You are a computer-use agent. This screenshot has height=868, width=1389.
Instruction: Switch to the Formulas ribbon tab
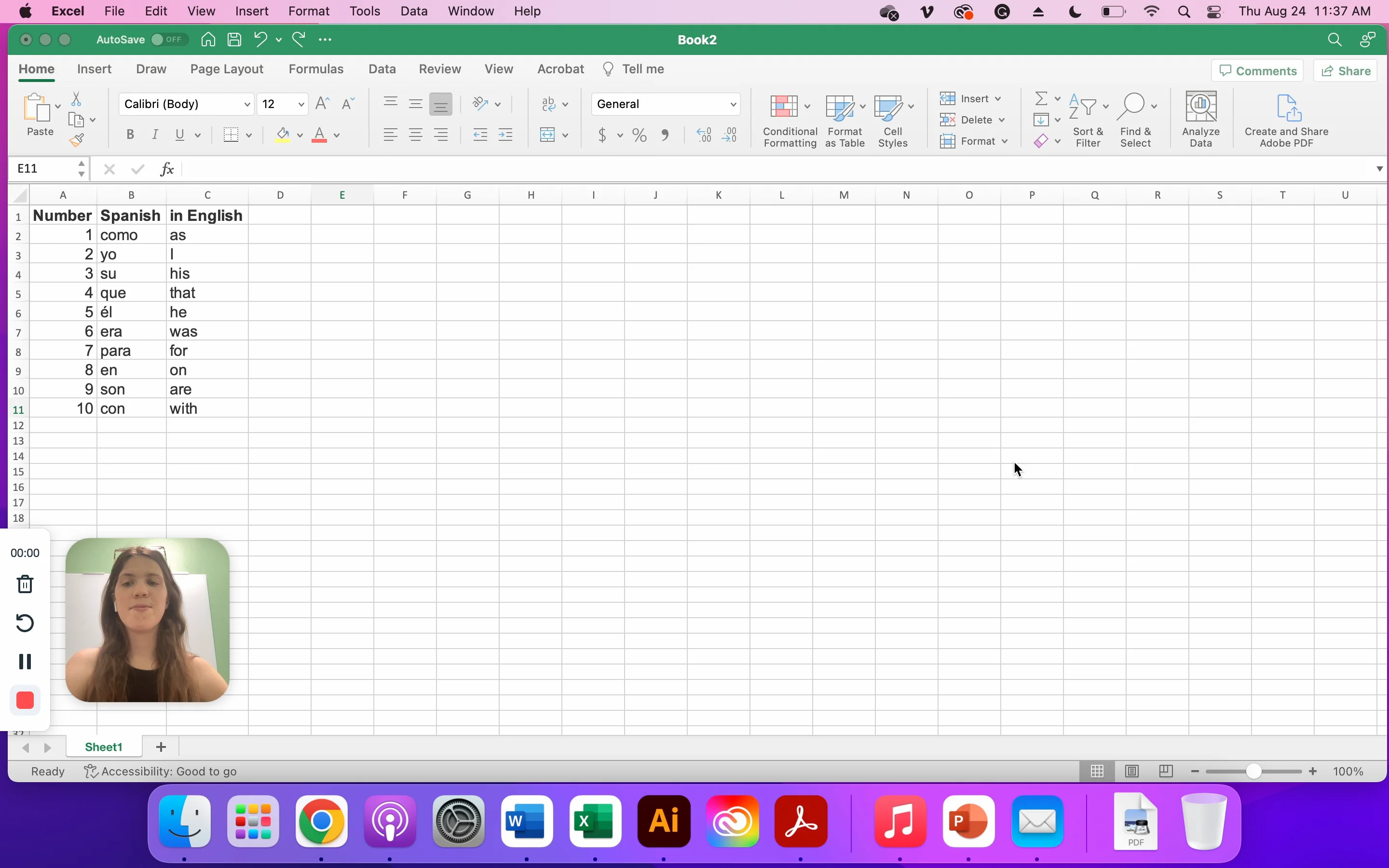(x=316, y=69)
